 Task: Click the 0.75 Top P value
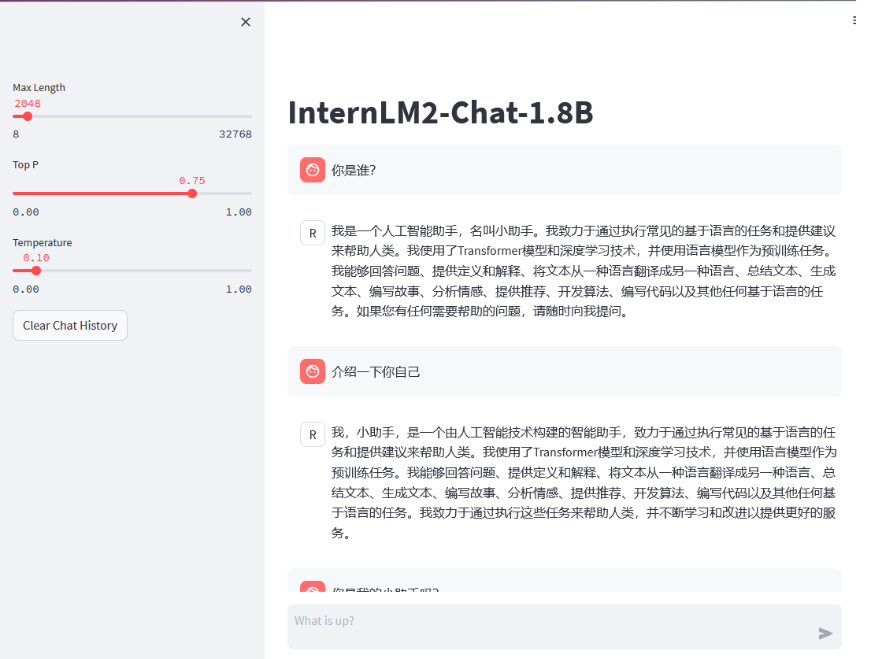point(192,180)
